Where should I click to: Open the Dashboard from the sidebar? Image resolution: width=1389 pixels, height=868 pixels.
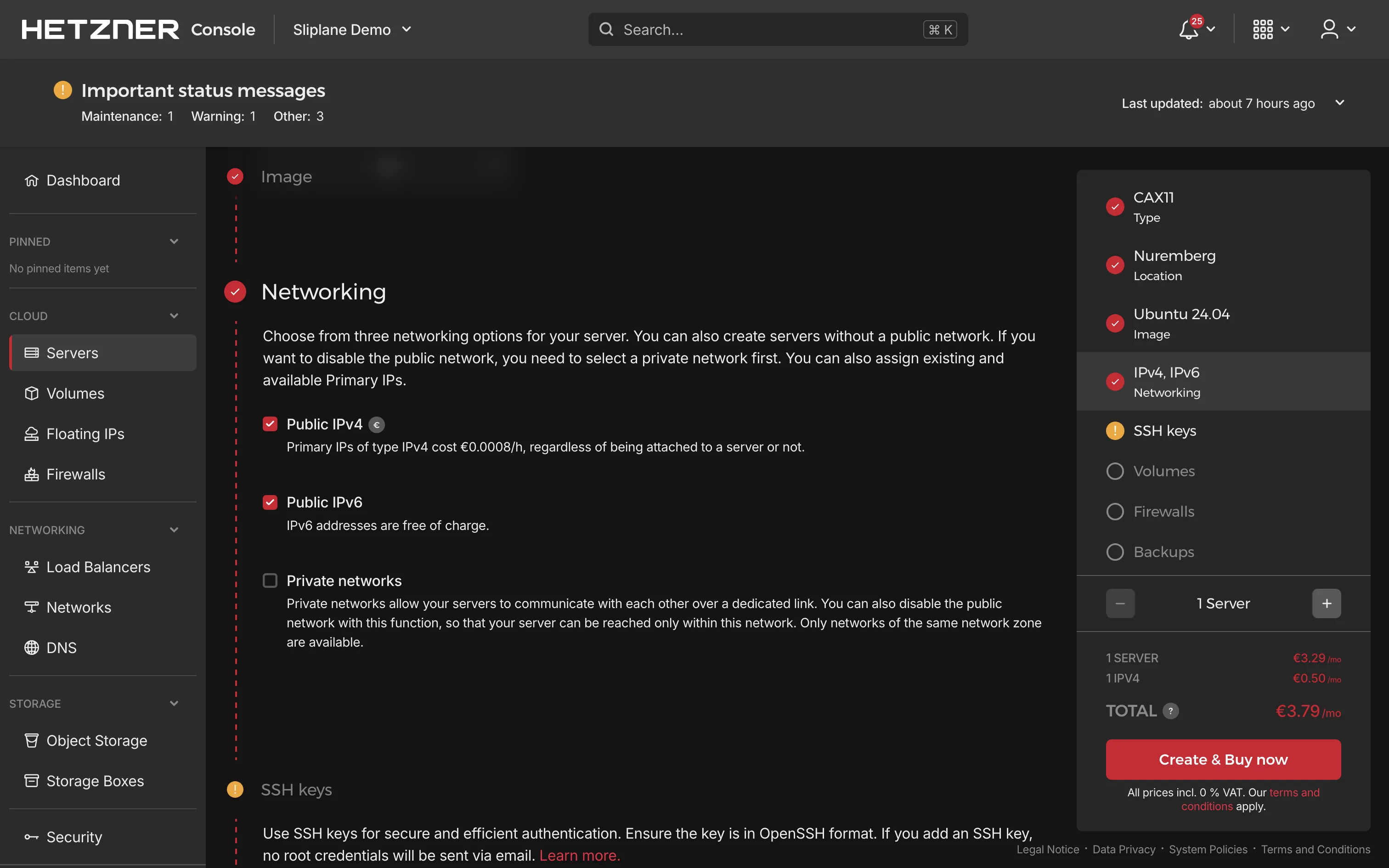click(x=82, y=180)
